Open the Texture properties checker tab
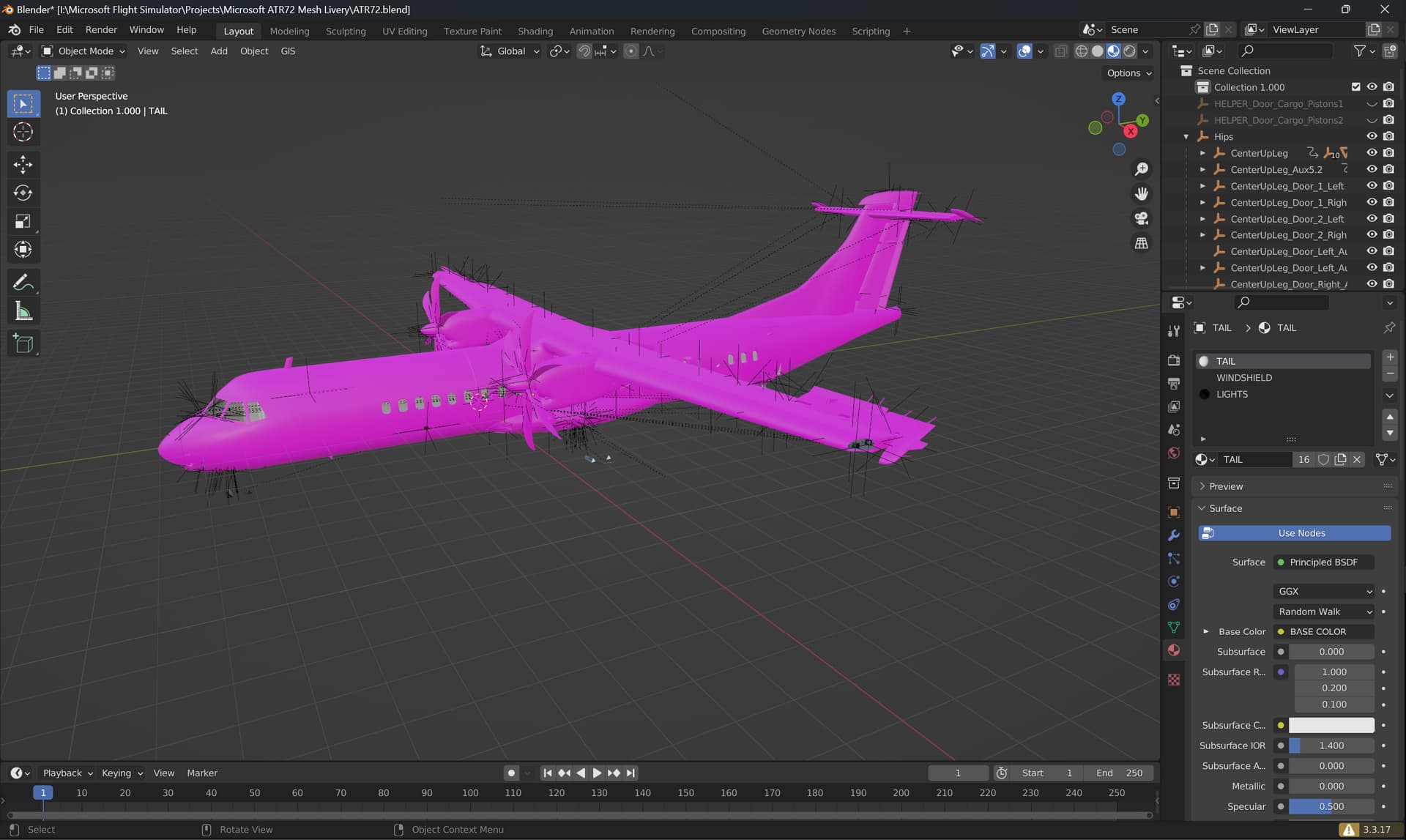 1174,680
